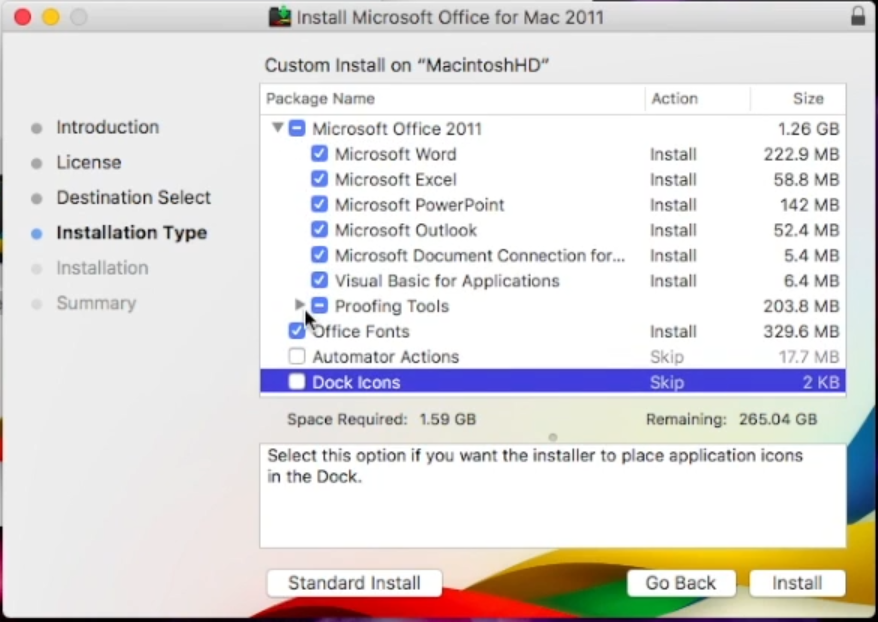Click the Space Required 1.59 GB text
878x622 pixels.
pos(381,419)
